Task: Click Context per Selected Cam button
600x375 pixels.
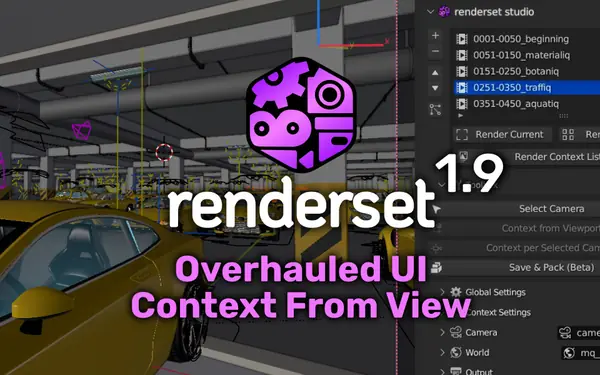Action: click(515, 248)
